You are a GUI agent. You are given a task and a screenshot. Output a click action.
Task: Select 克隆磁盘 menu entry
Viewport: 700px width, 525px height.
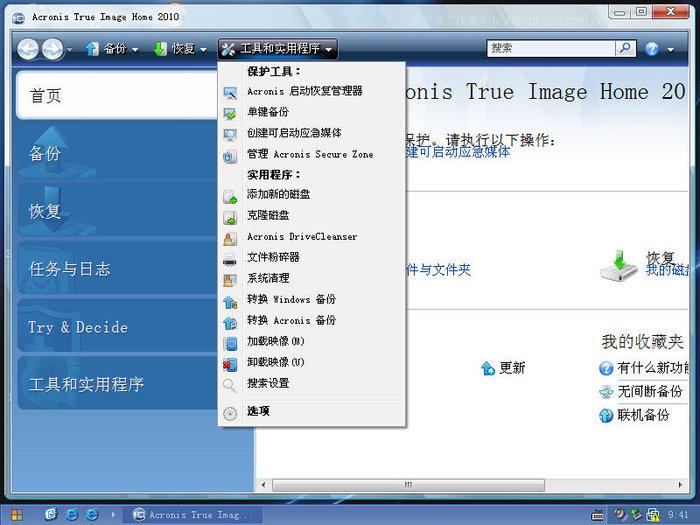tap(312, 216)
